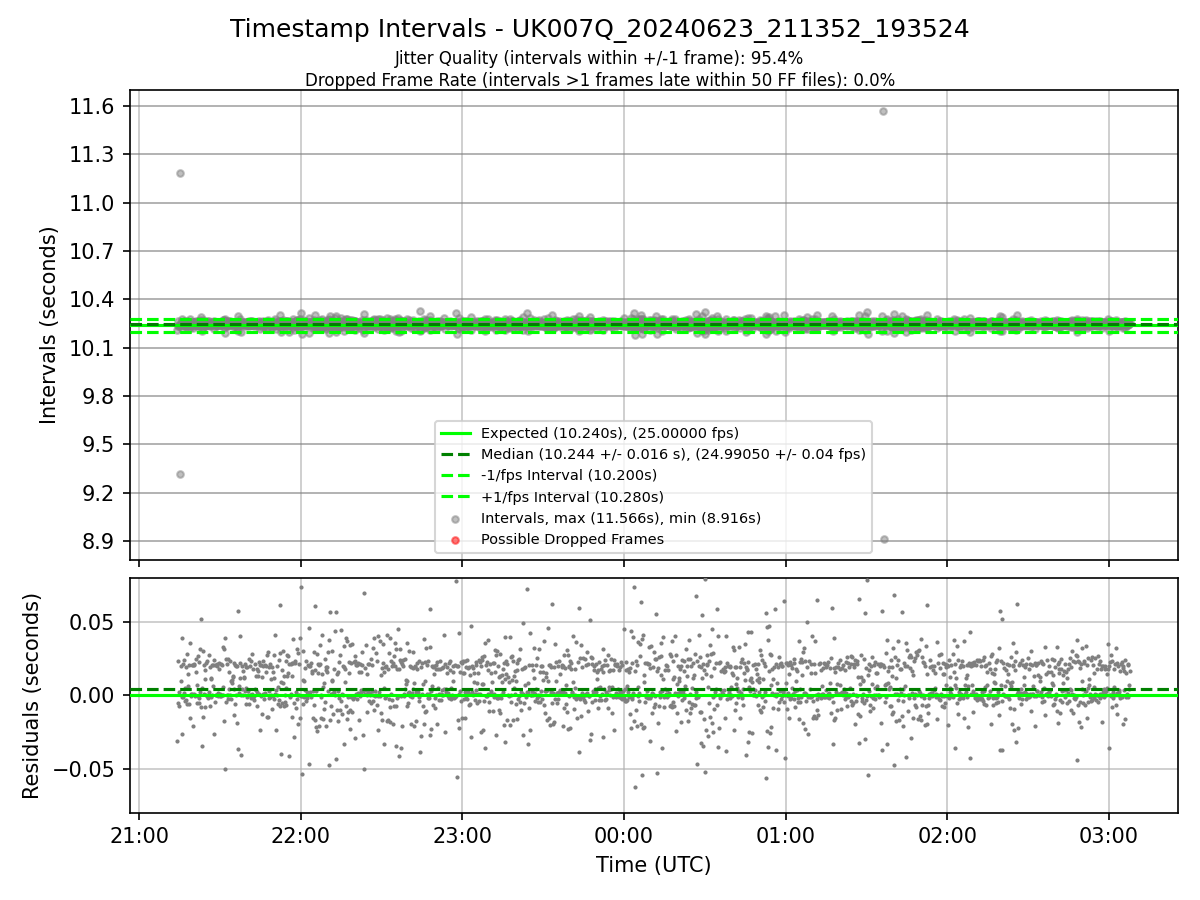Click the solid green line sample in the legend
Image resolution: width=1200 pixels, height=900 pixels.
pos(455,433)
